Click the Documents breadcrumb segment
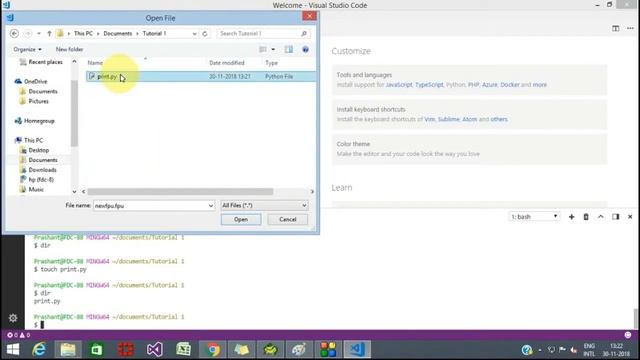The width and height of the screenshot is (640, 360). (118, 33)
